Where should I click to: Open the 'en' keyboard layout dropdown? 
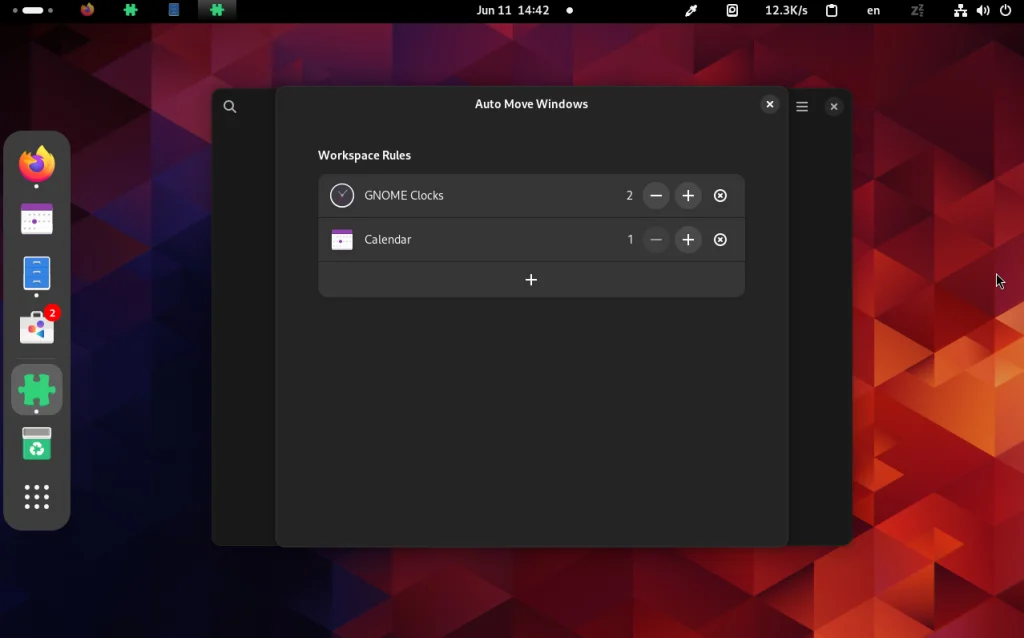(x=874, y=11)
